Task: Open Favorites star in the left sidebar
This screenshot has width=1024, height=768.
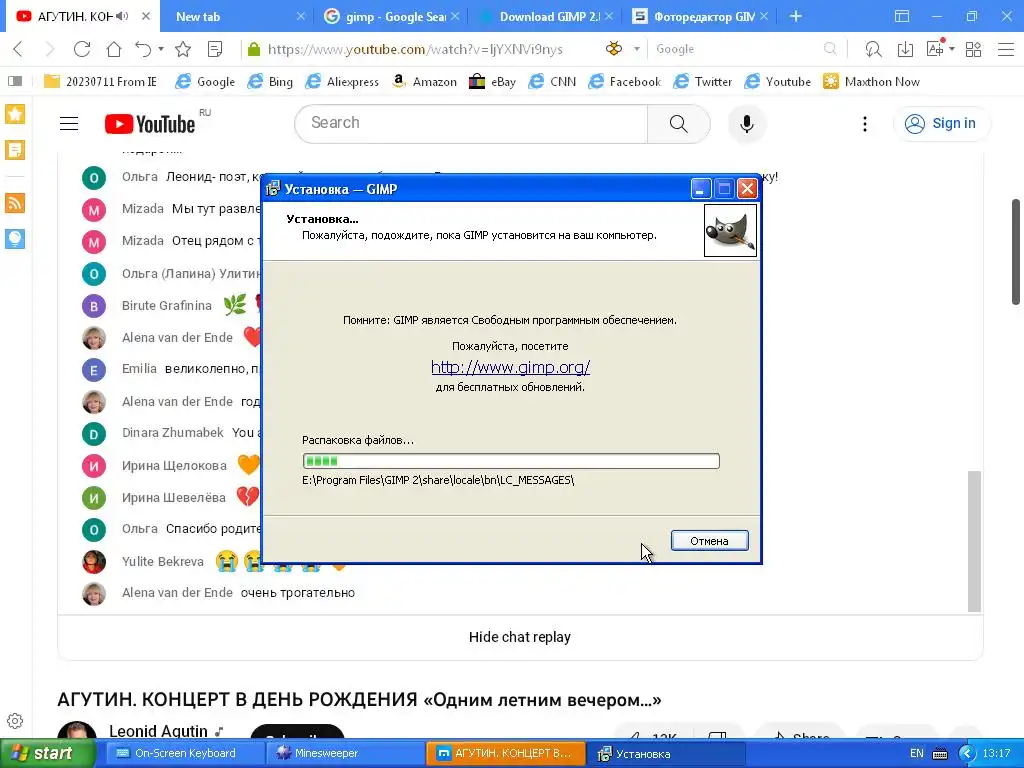Action: tap(15, 114)
